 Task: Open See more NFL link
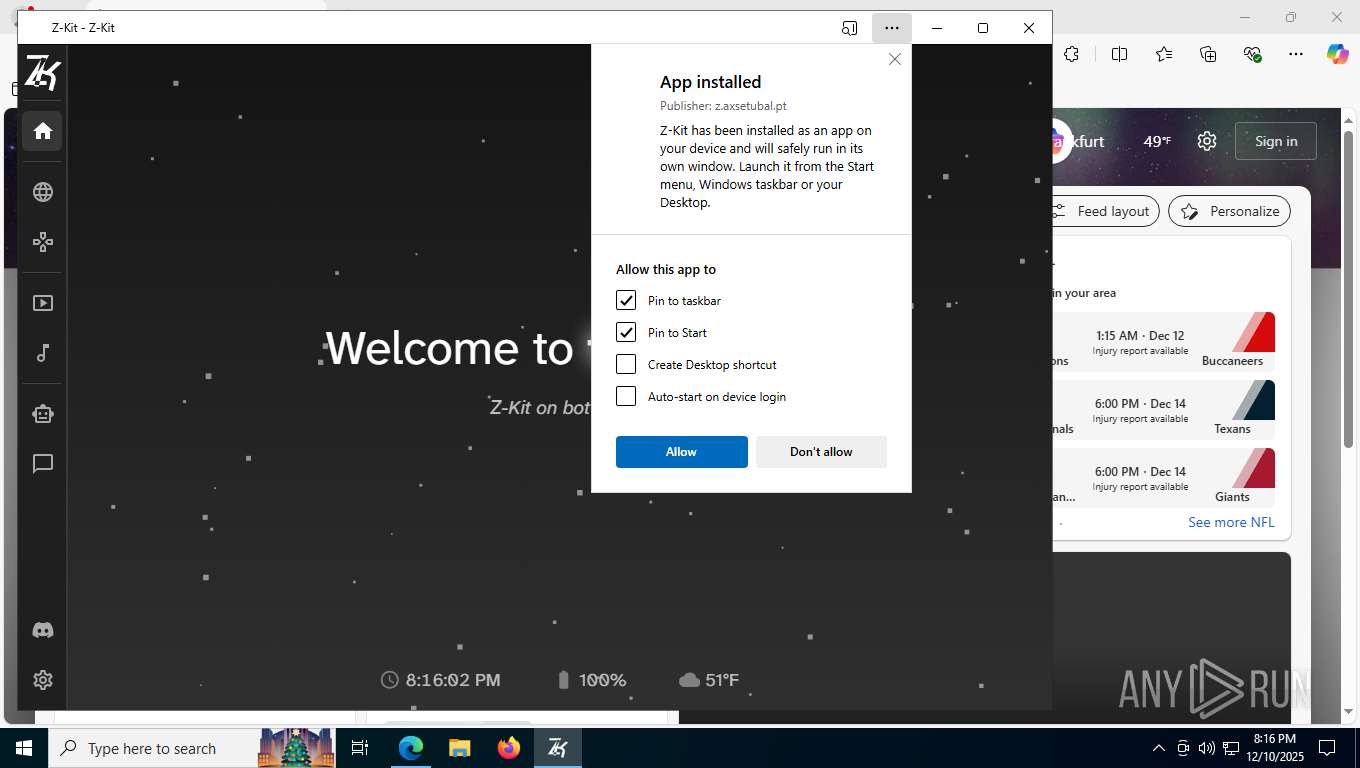[1231, 522]
